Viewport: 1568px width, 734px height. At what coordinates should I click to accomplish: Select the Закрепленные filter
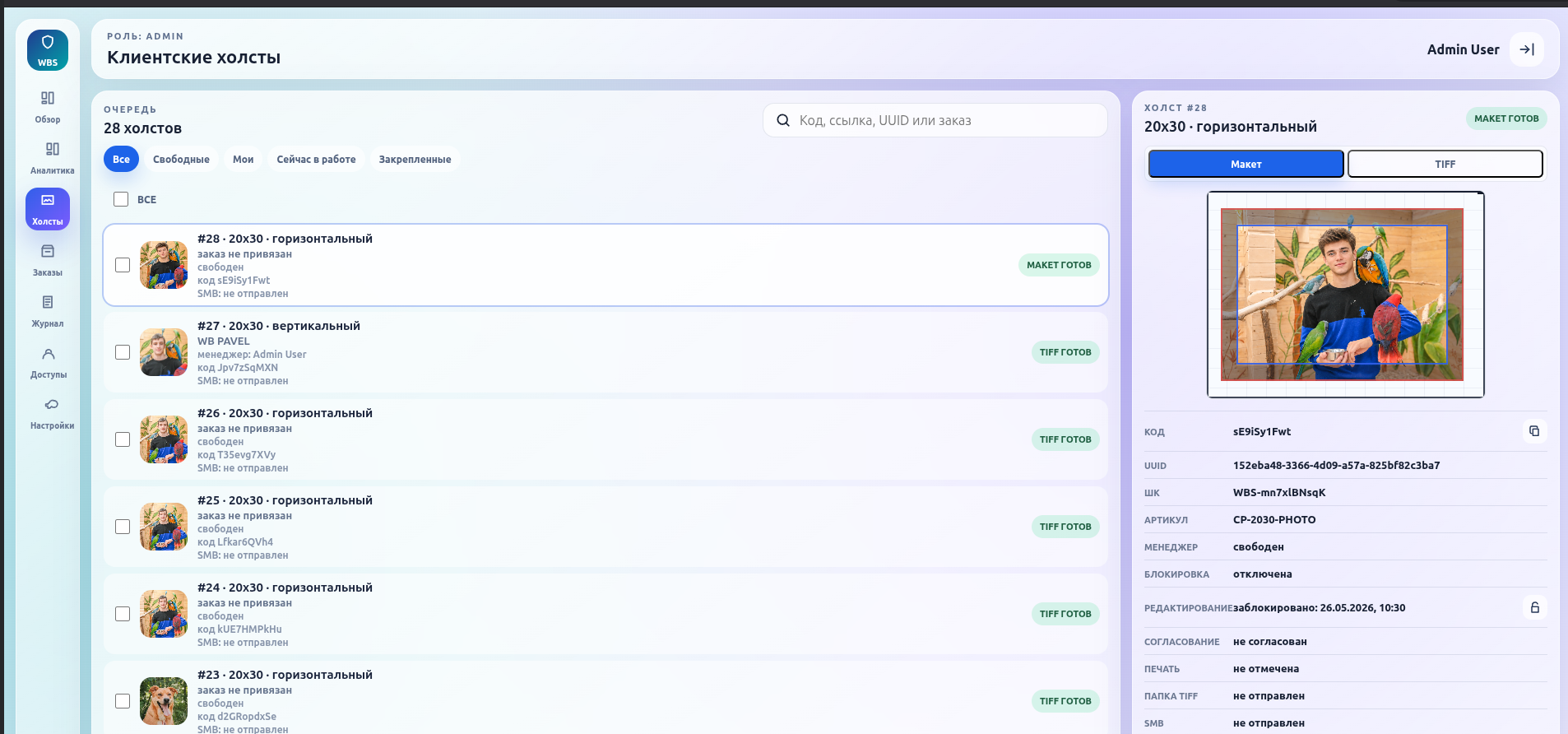[415, 160]
